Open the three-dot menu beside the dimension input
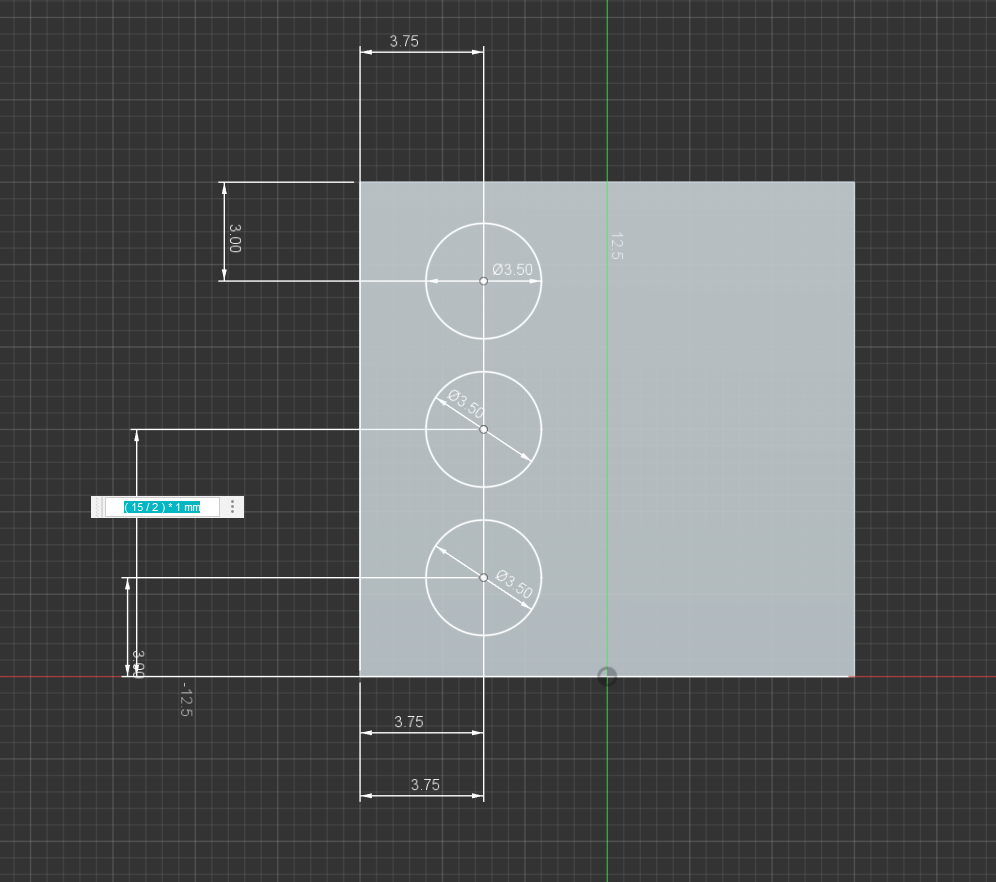Viewport: 996px width, 882px height. pyautogui.click(x=232, y=507)
